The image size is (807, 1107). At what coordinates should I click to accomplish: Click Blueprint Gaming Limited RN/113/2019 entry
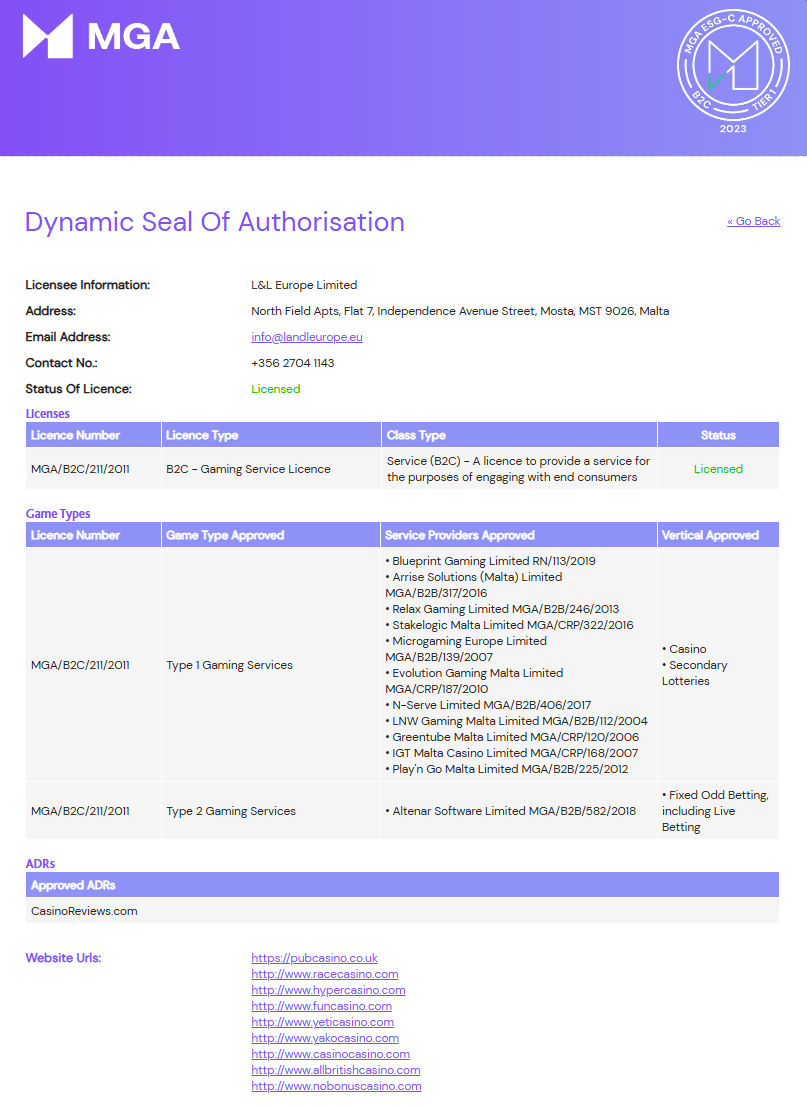point(491,561)
